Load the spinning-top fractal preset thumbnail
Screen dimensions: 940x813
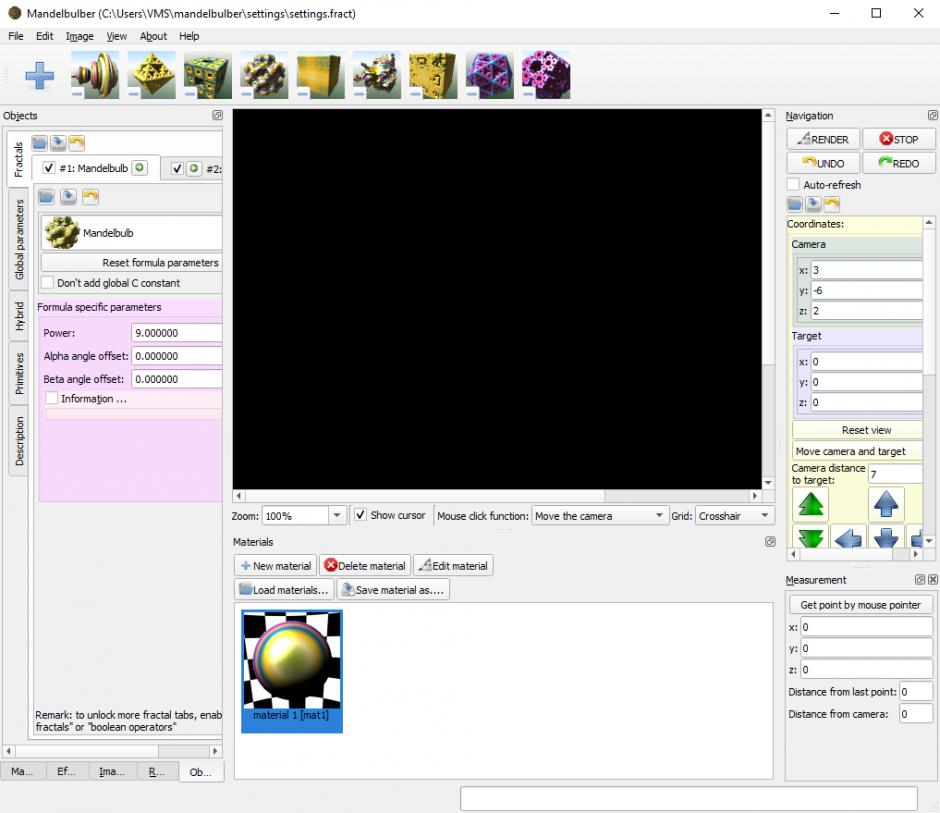tap(95, 75)
